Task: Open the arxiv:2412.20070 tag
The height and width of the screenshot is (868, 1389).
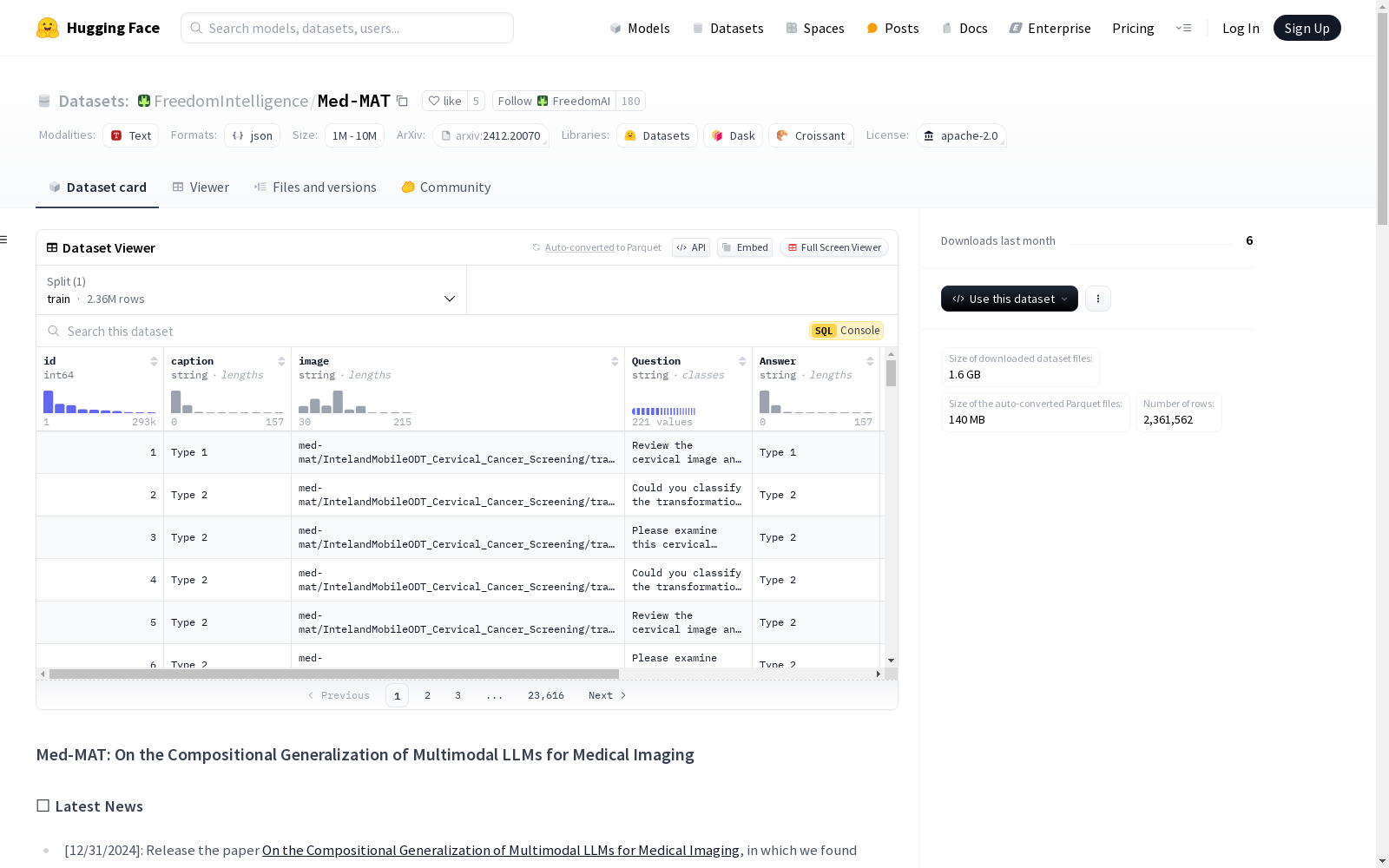Action: (x=490, y=135)
